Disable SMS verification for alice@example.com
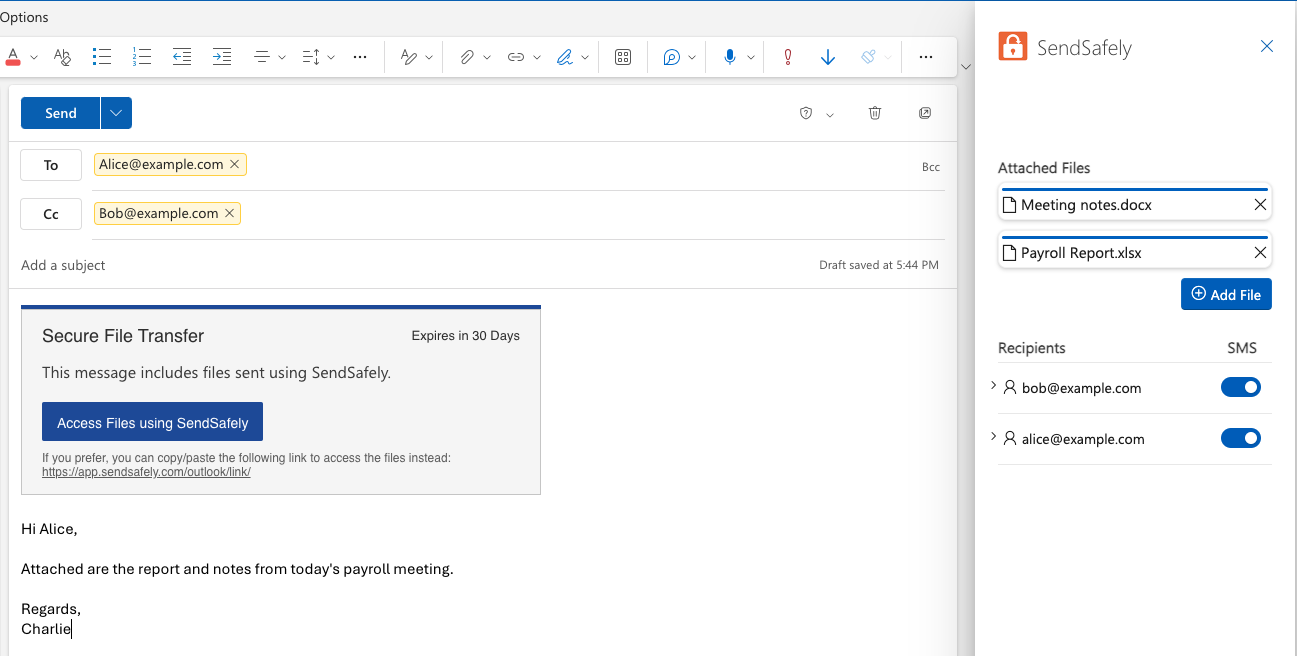Image resolution: width=1297 pixels, height=656 pixels. pos(1241,438)
